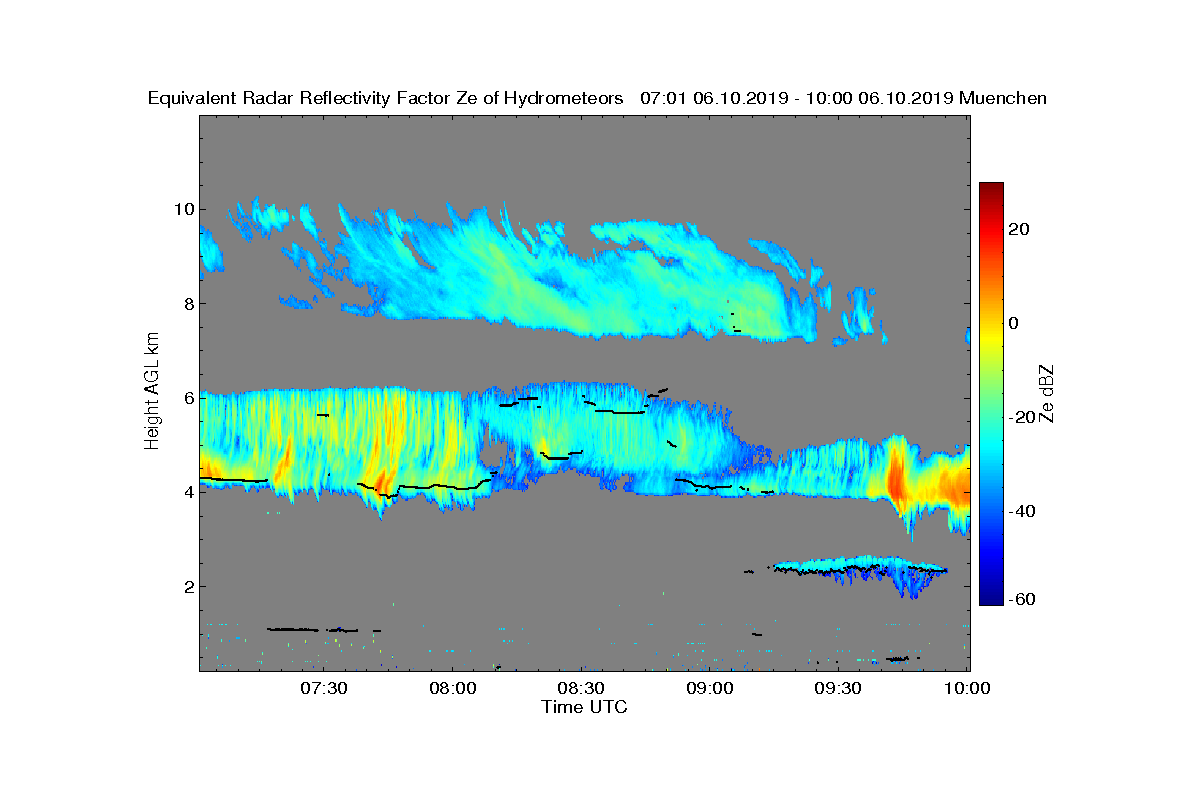Click the 09:00 time tick label
The width and height of the screenshot is (1200, 800).
711,688
